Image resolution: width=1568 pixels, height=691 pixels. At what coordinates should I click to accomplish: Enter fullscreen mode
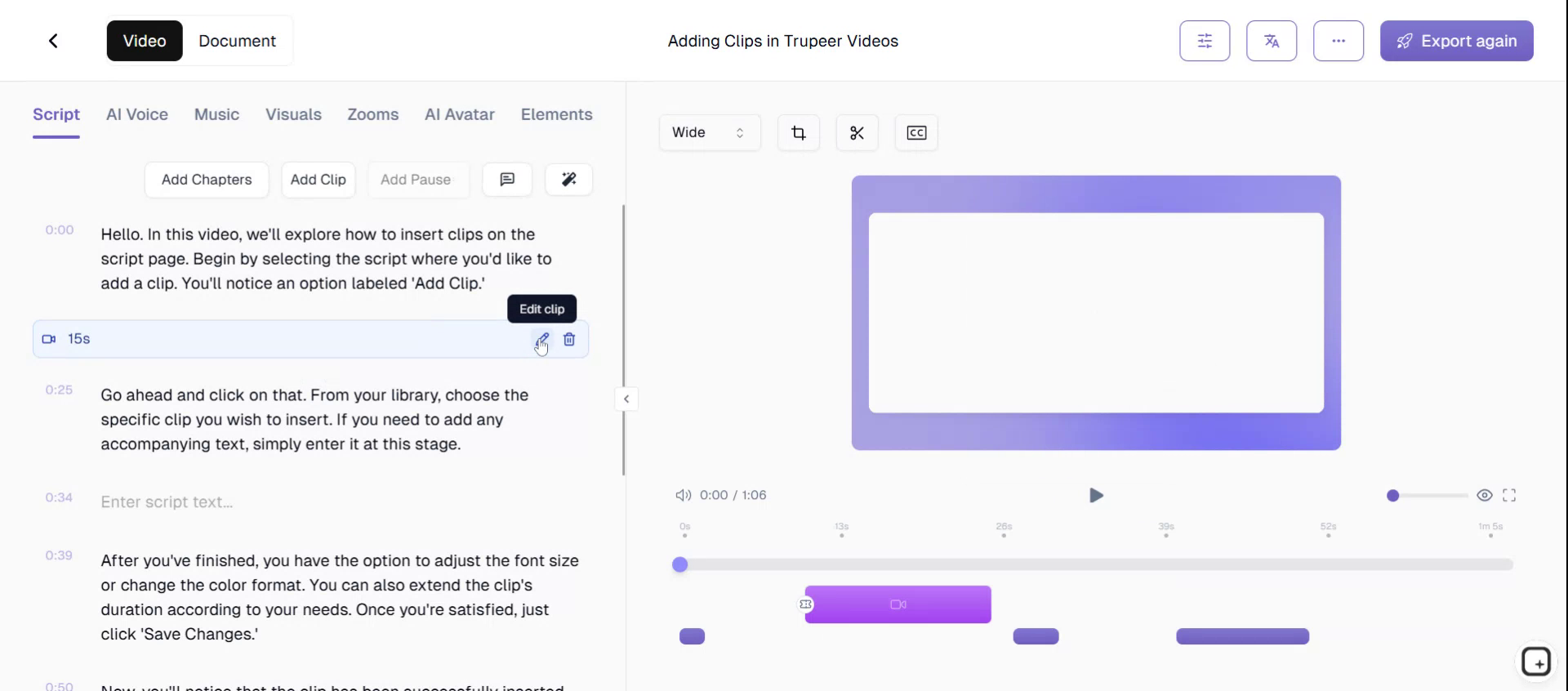click(1509, 495)
